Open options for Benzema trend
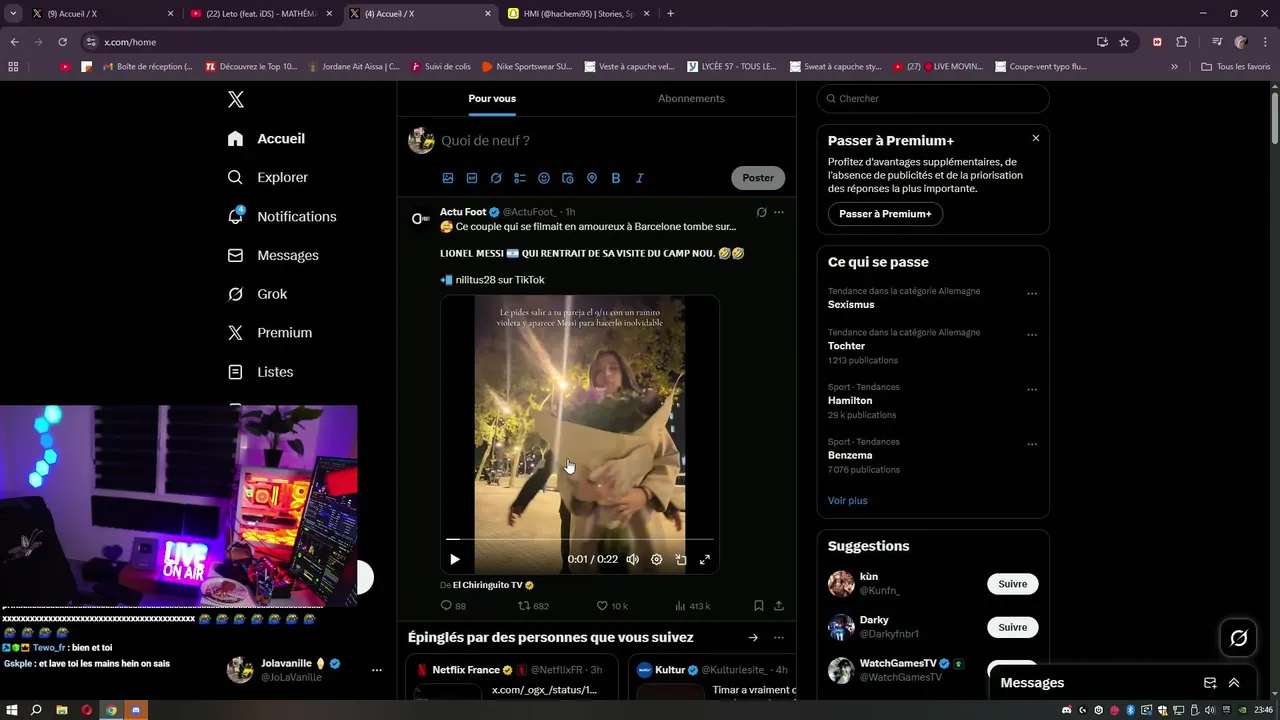This screenshot has height=720, width=1280. coord(1032,445)
